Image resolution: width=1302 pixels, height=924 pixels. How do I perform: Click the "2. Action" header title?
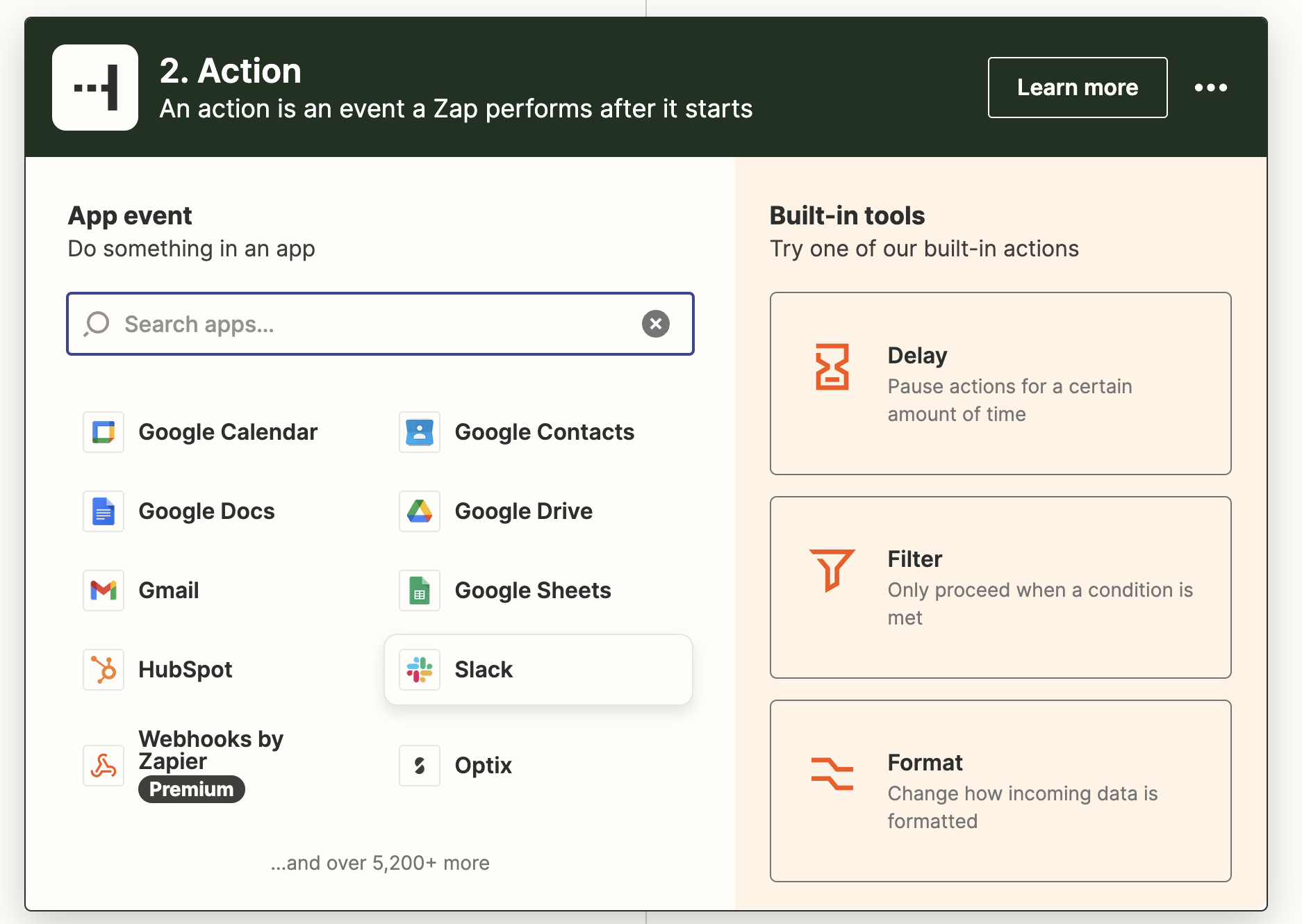pos(231,71)
